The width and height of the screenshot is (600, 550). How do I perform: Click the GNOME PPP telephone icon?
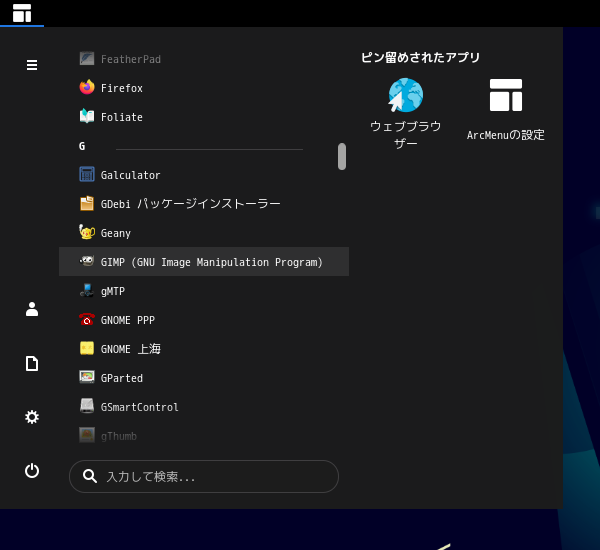(87, 320)
